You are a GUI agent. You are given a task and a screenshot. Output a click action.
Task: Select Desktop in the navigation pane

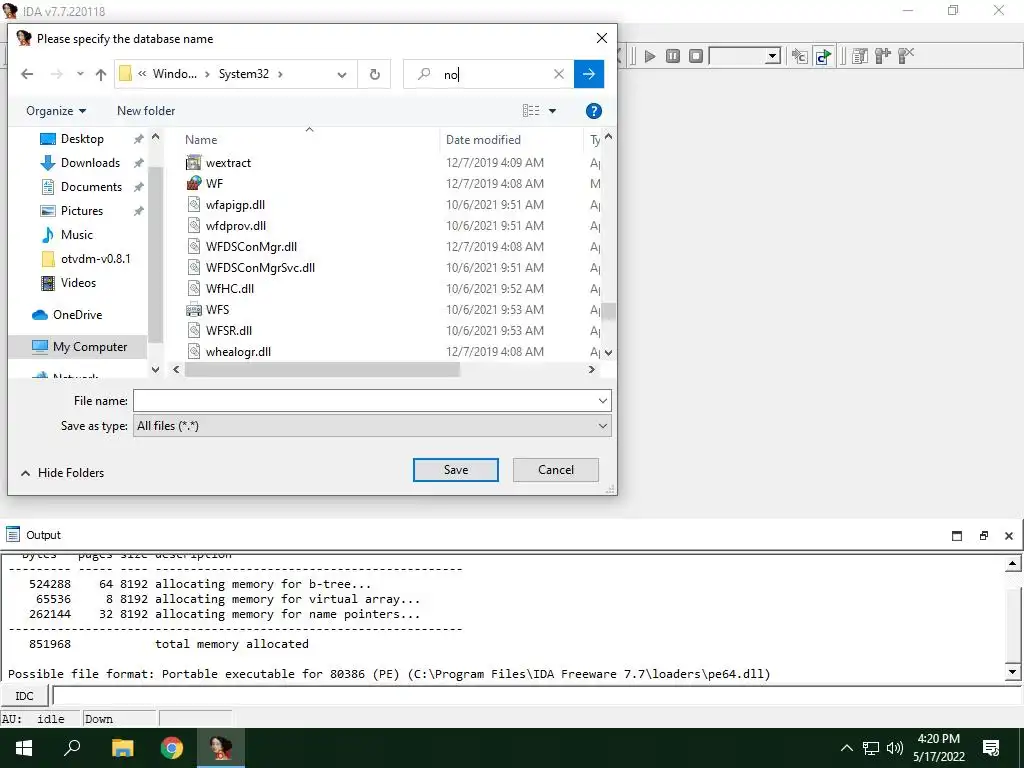pos(82,139)
